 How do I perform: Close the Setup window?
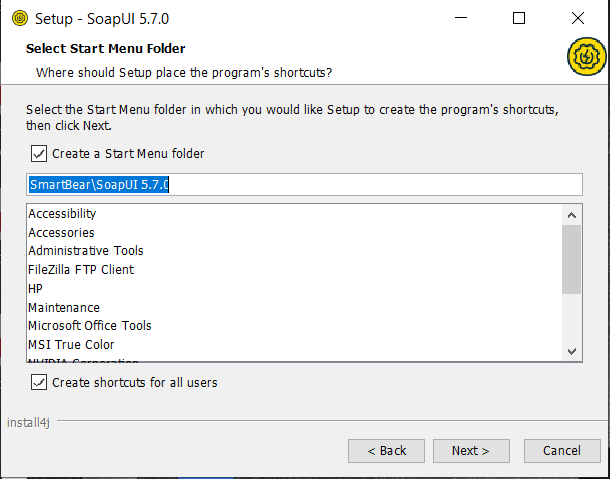578,18
